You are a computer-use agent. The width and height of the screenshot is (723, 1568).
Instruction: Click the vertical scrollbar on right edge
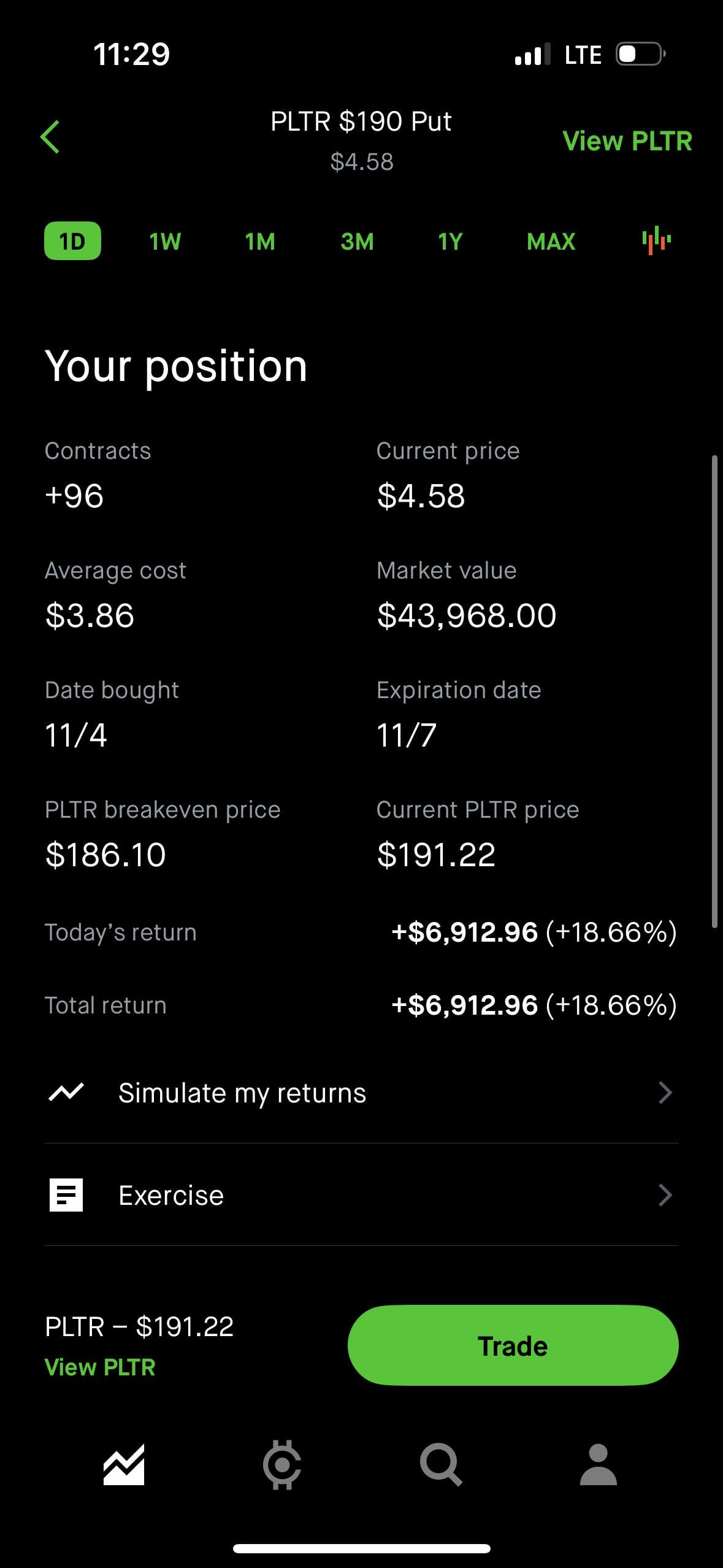click(714, 690)
